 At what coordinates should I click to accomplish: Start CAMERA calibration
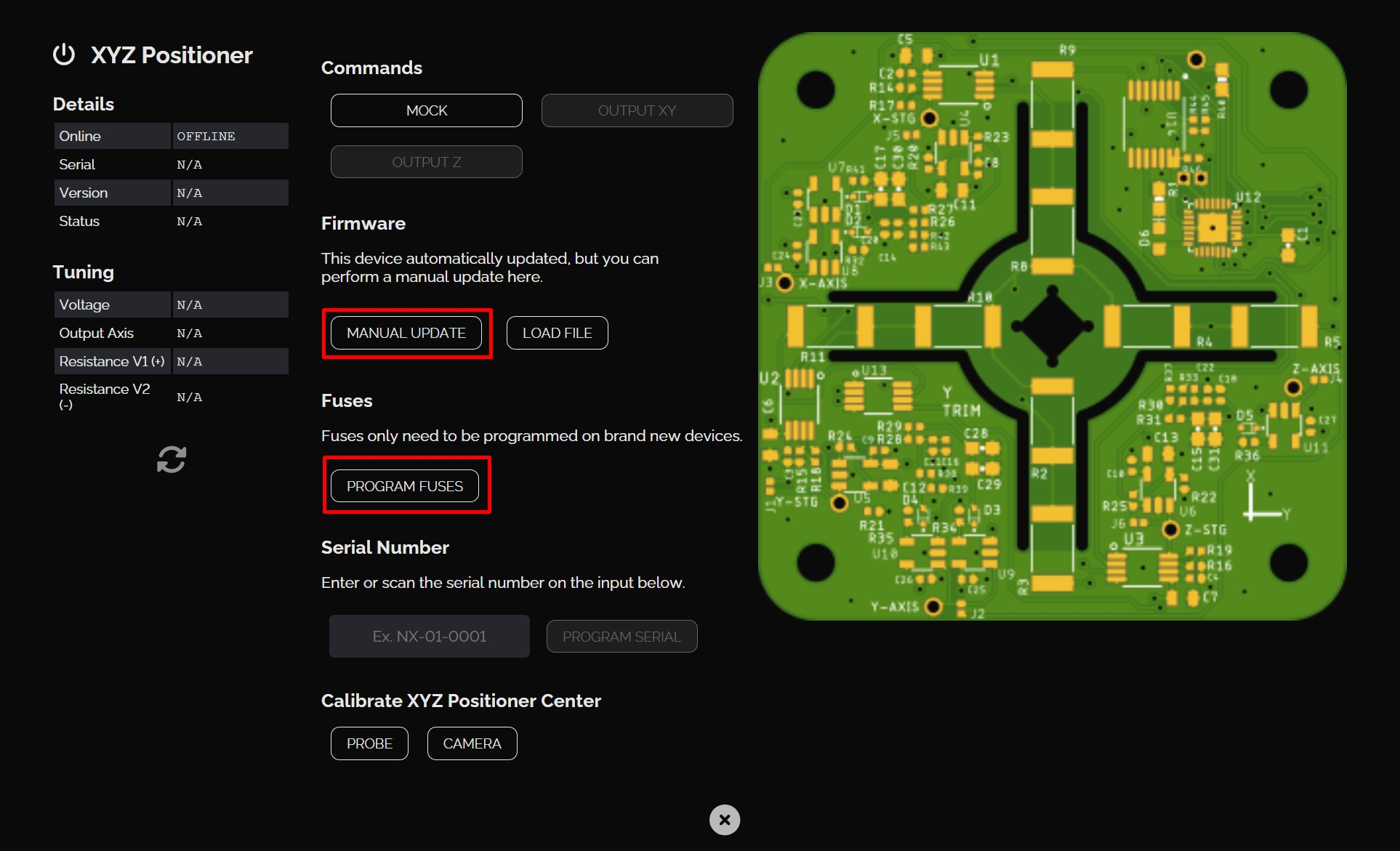coord(472,743)
